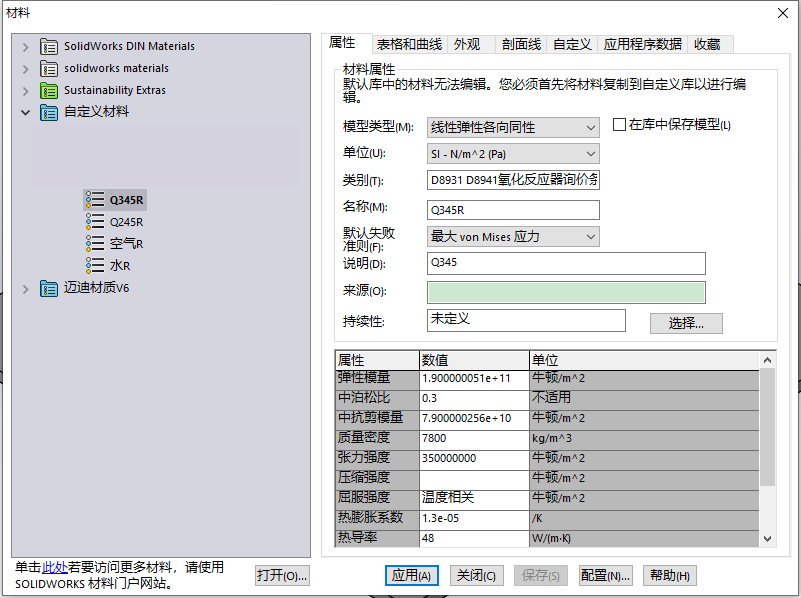Click the 热导率 value 48
Viewport: 801px width, 598px height.
pyautogui.click(x=474, y=538)
